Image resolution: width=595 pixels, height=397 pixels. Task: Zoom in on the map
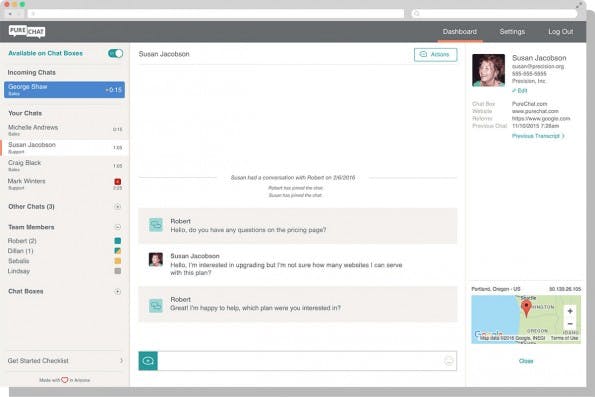click(x=570, y=311)
